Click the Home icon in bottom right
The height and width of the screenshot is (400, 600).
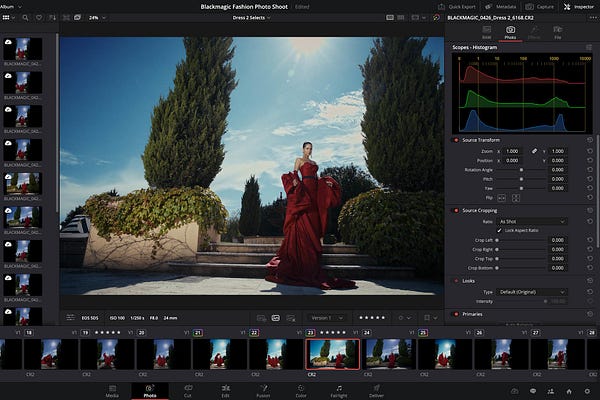click(x=568, y=390)
